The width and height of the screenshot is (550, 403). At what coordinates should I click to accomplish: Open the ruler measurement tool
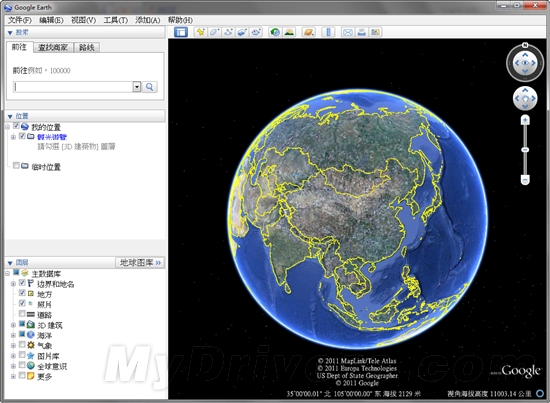coord(328,32)
